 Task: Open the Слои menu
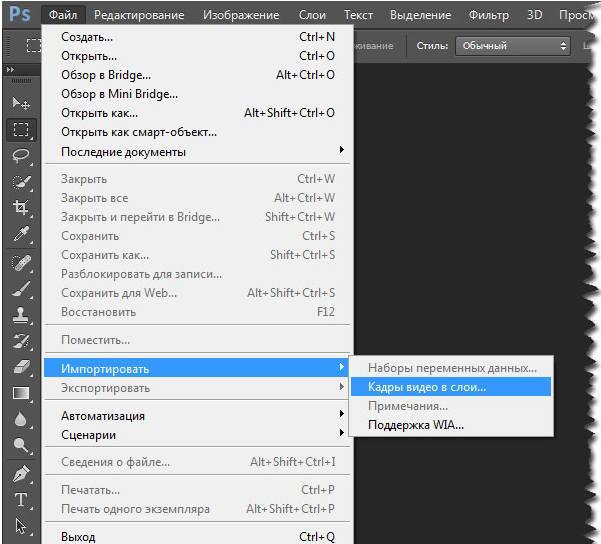(312, 15)
